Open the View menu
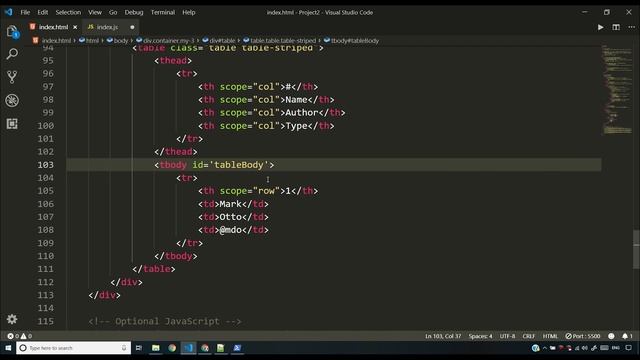This screenshot has height=360, width=640. coord(95,12)
